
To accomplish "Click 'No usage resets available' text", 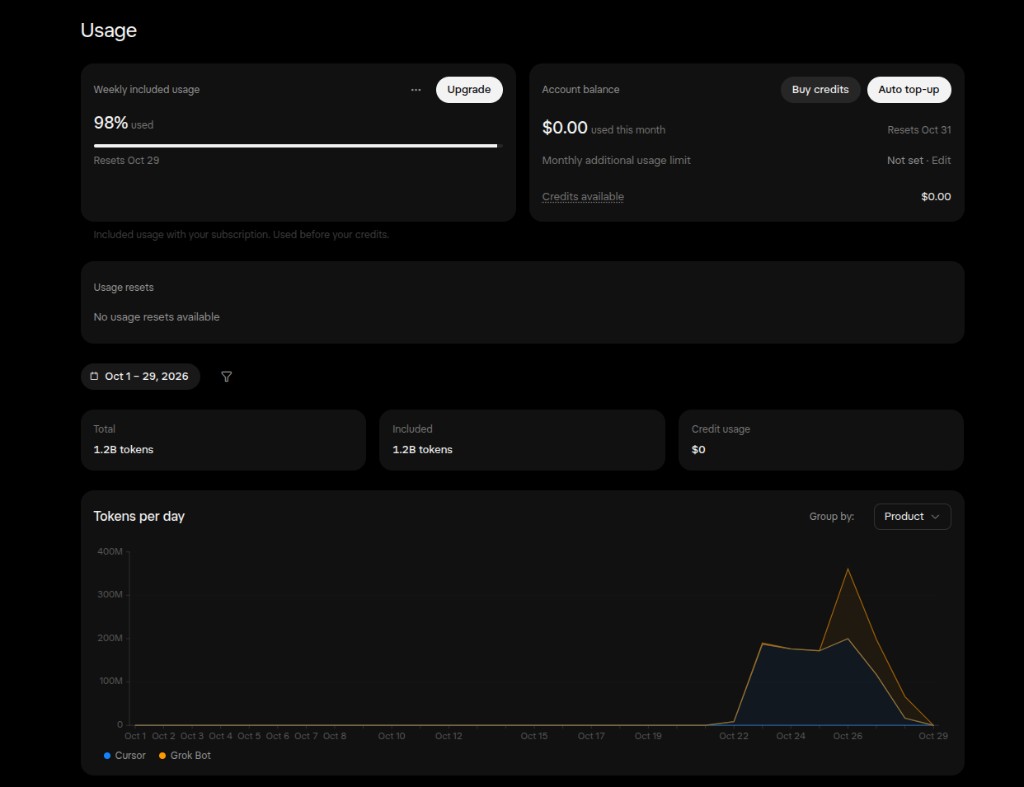I will (x=156, y=317).
